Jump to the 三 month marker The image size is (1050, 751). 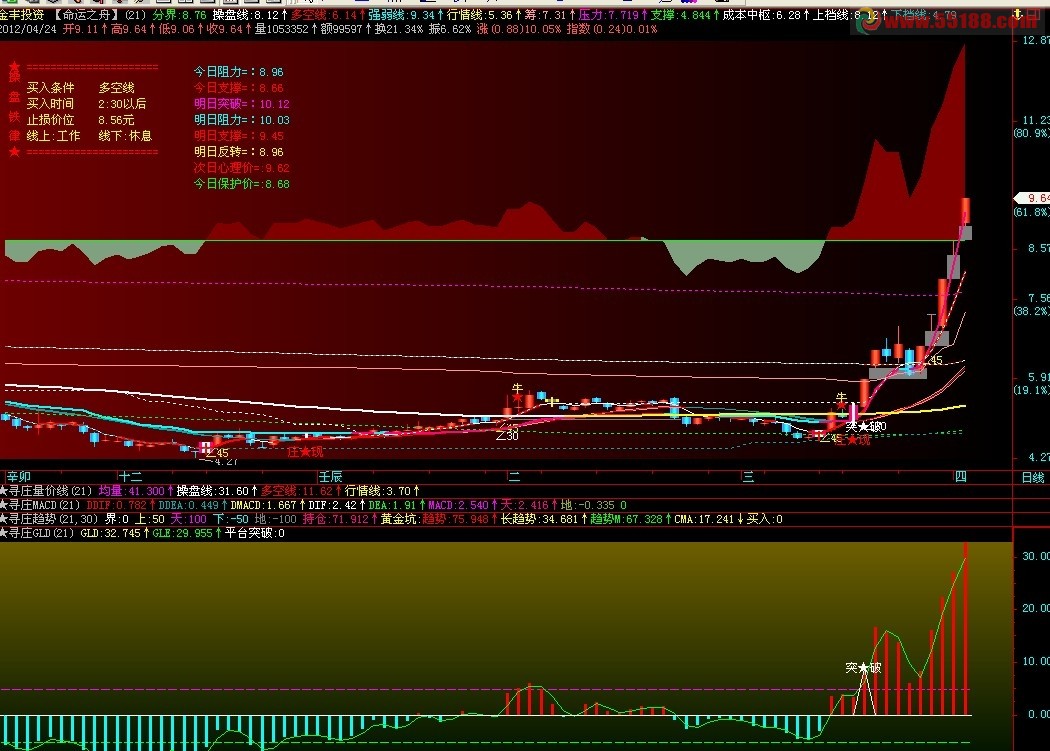(x=748, y=477)
